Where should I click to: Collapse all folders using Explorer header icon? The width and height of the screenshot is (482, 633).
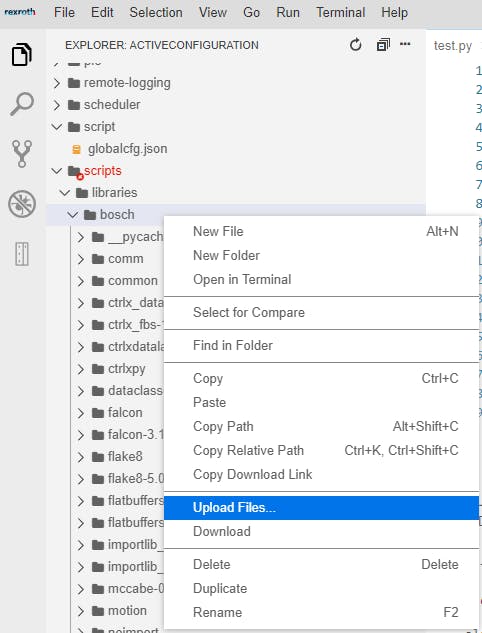(383, 45)
